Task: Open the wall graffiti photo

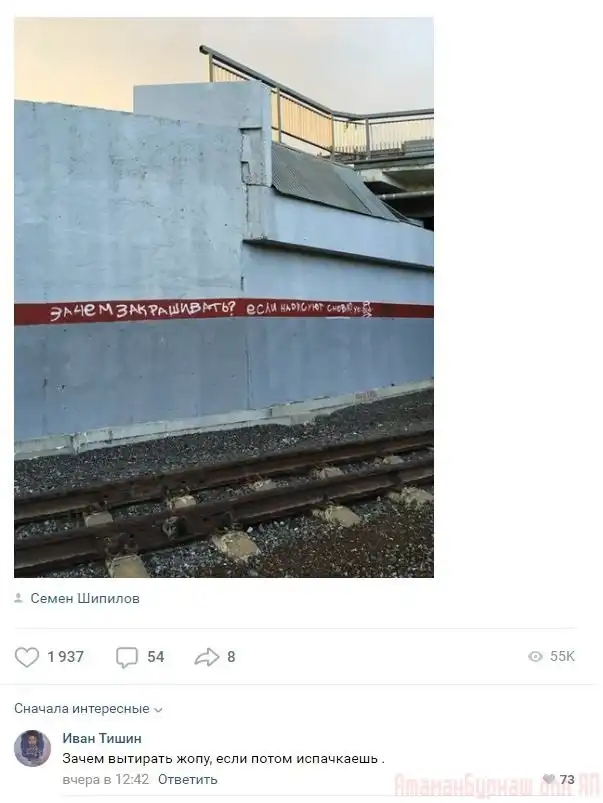Action: pos(224,298)
